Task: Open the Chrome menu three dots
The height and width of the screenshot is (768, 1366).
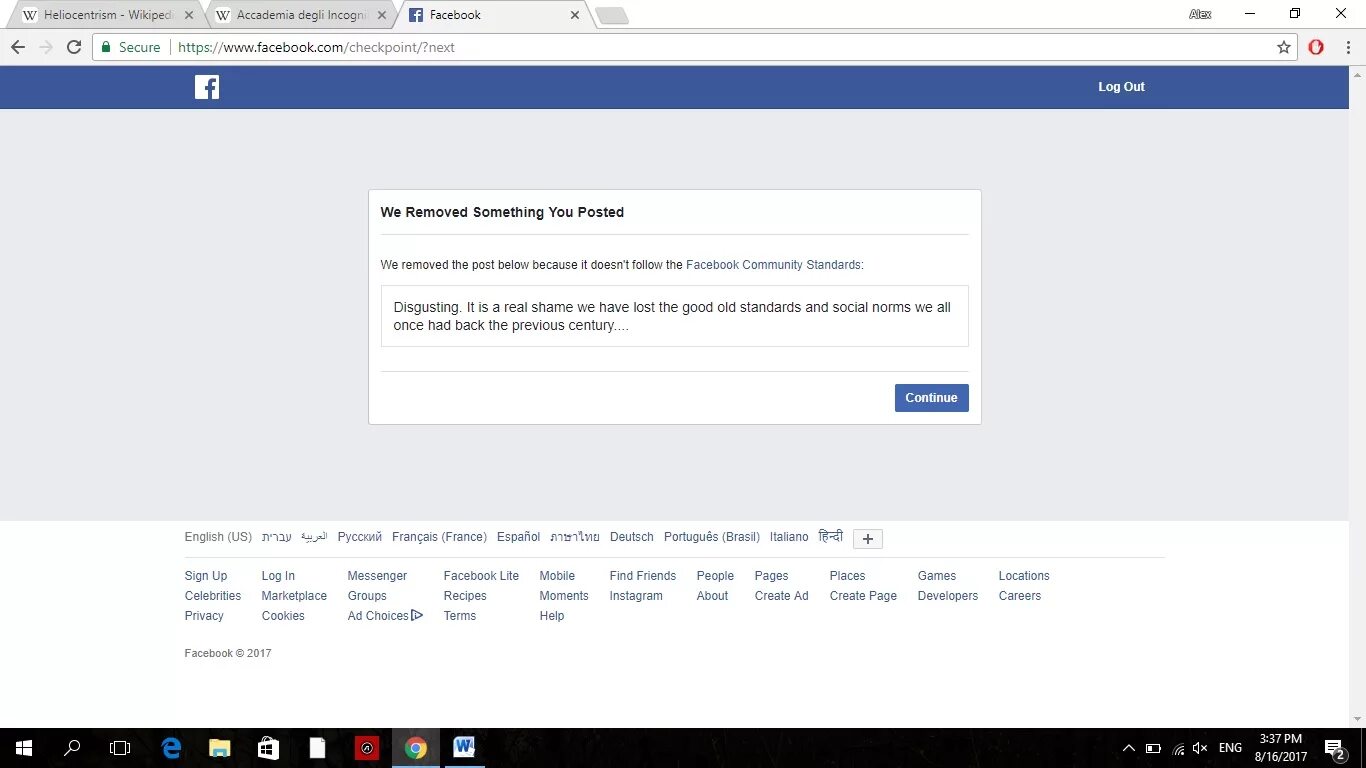Action: (x=1347, y=47)
